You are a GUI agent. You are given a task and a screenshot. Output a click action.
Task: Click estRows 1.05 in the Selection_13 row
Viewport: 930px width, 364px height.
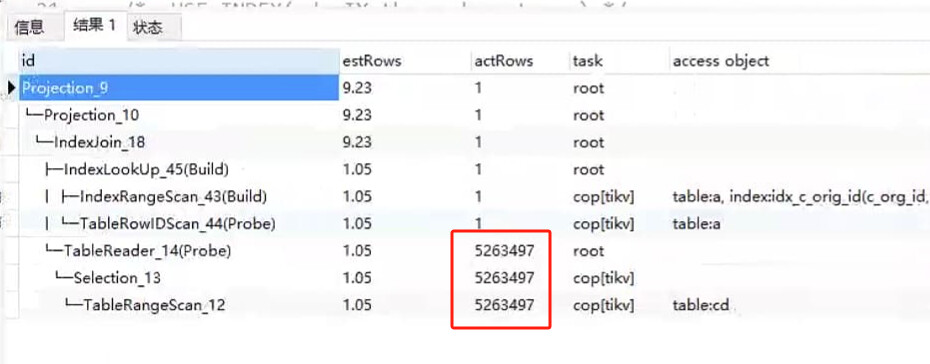click(x=357, y=277)
